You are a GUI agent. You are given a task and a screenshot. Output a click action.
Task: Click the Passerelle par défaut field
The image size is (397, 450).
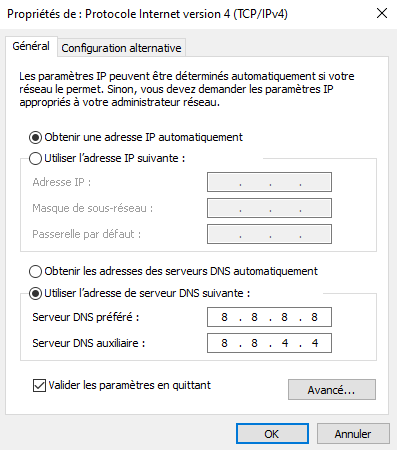[x=269, y=234]
